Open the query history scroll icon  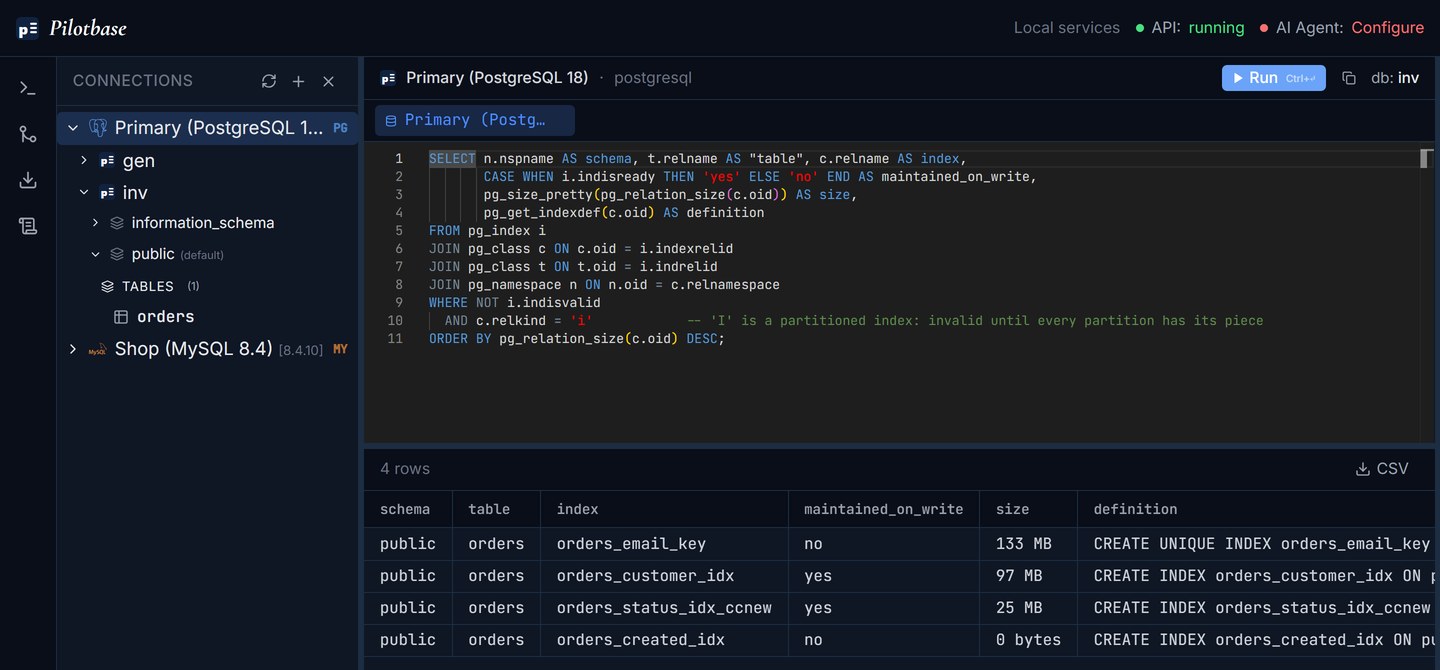[28, 226]
